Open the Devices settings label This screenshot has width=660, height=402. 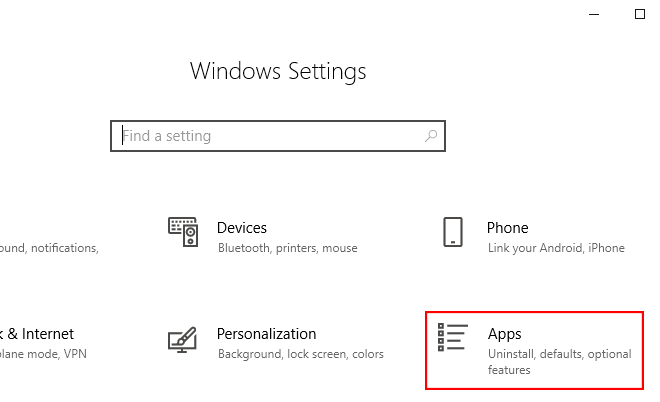pyautogui.click(x=242, y=228)
